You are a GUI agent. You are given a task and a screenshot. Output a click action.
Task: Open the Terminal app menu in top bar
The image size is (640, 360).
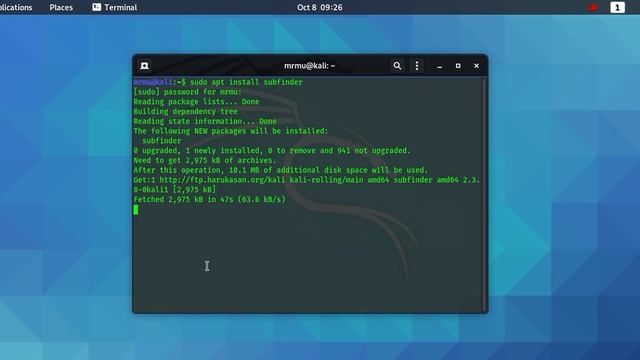tap(115, 7)
